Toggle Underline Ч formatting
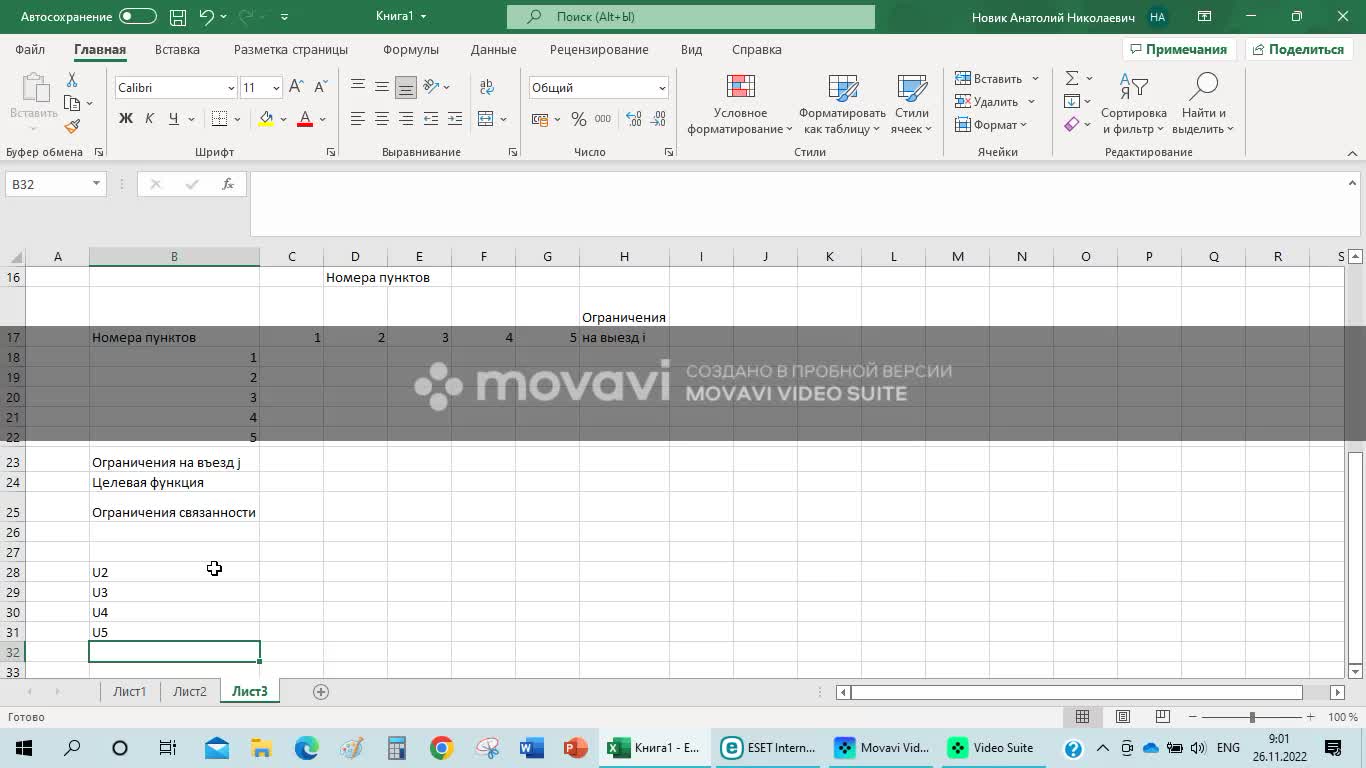The image size is (1366, 768). coord(174,119)
